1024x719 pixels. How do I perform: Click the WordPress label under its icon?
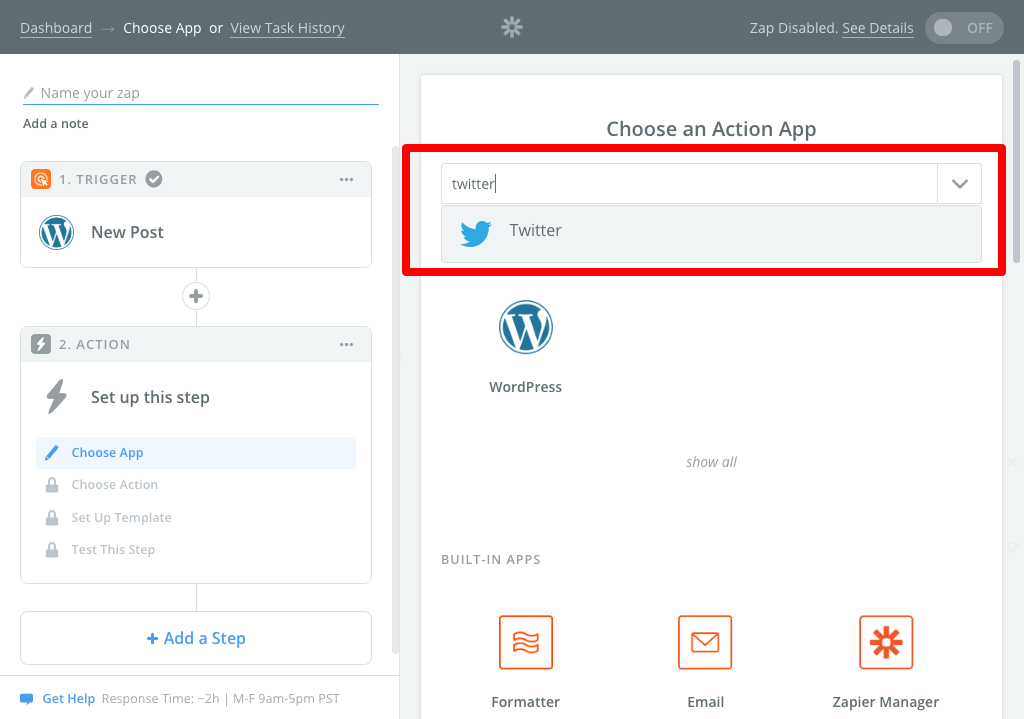tap(526, 387)
